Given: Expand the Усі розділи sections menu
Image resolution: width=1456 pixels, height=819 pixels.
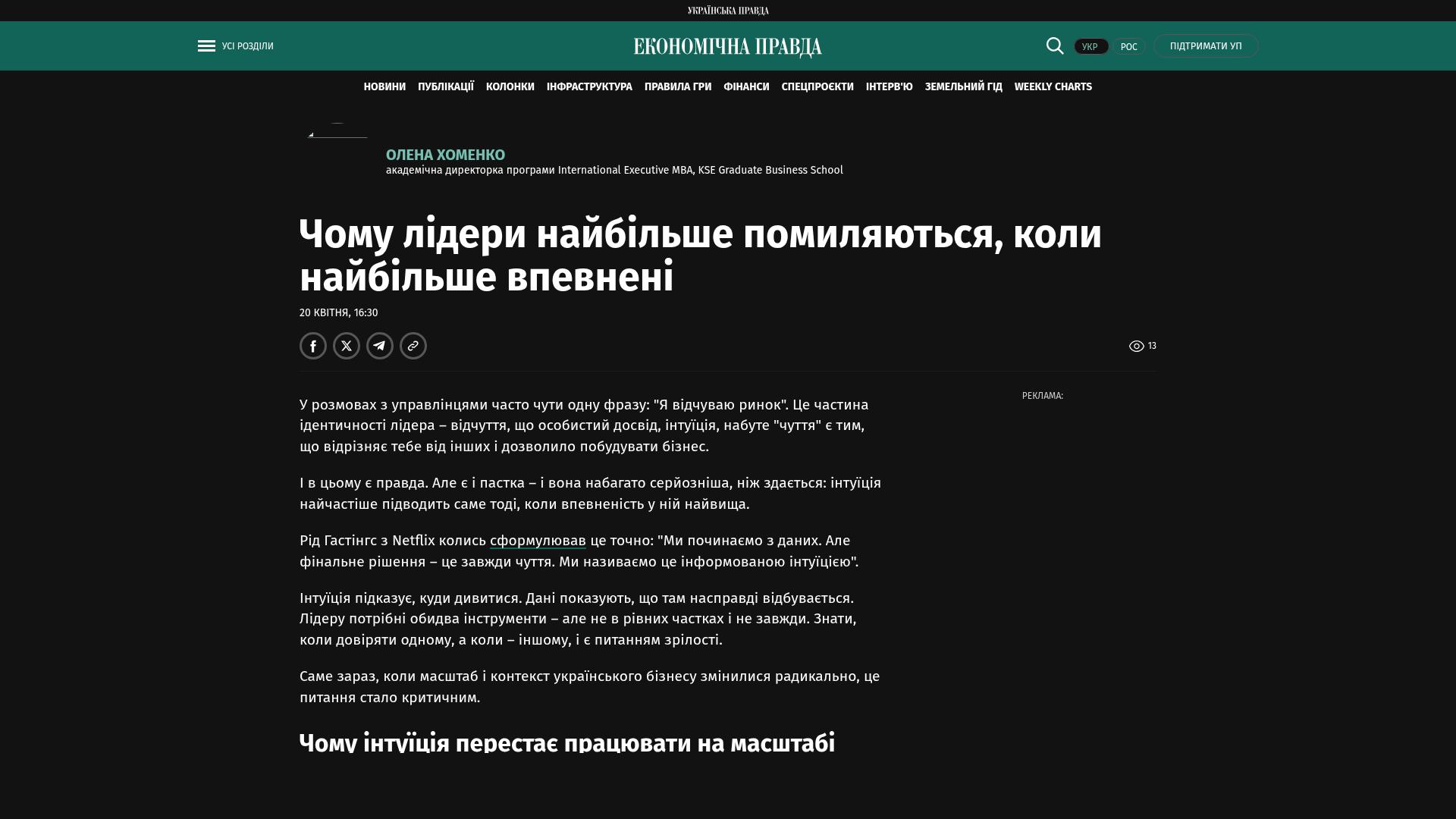Looking at the screenshot, I should pyautogui.click(x=248, y=46).
